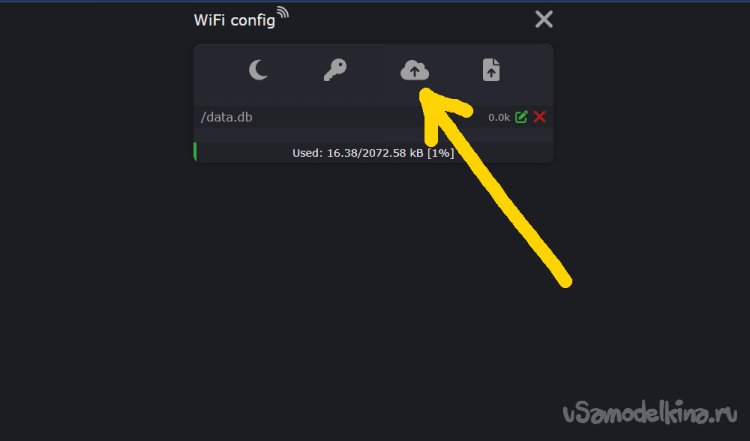Click blank toolbar space between key and cloud
This screenshot has width=750, height=441.
374,70
